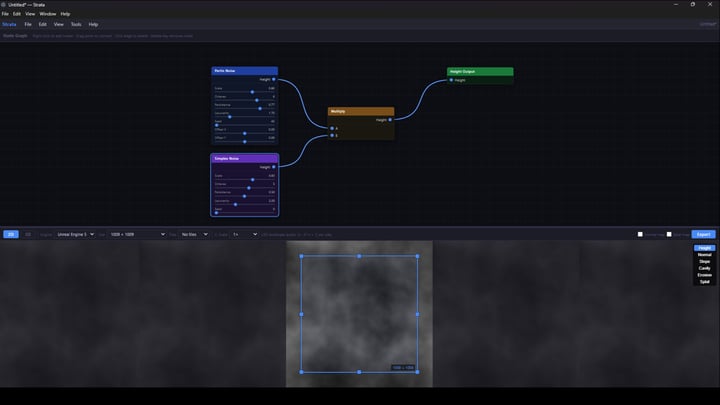Click the Simplex Noise Height output port
Viewport: 720px width, 405px height.
point(274,167)
